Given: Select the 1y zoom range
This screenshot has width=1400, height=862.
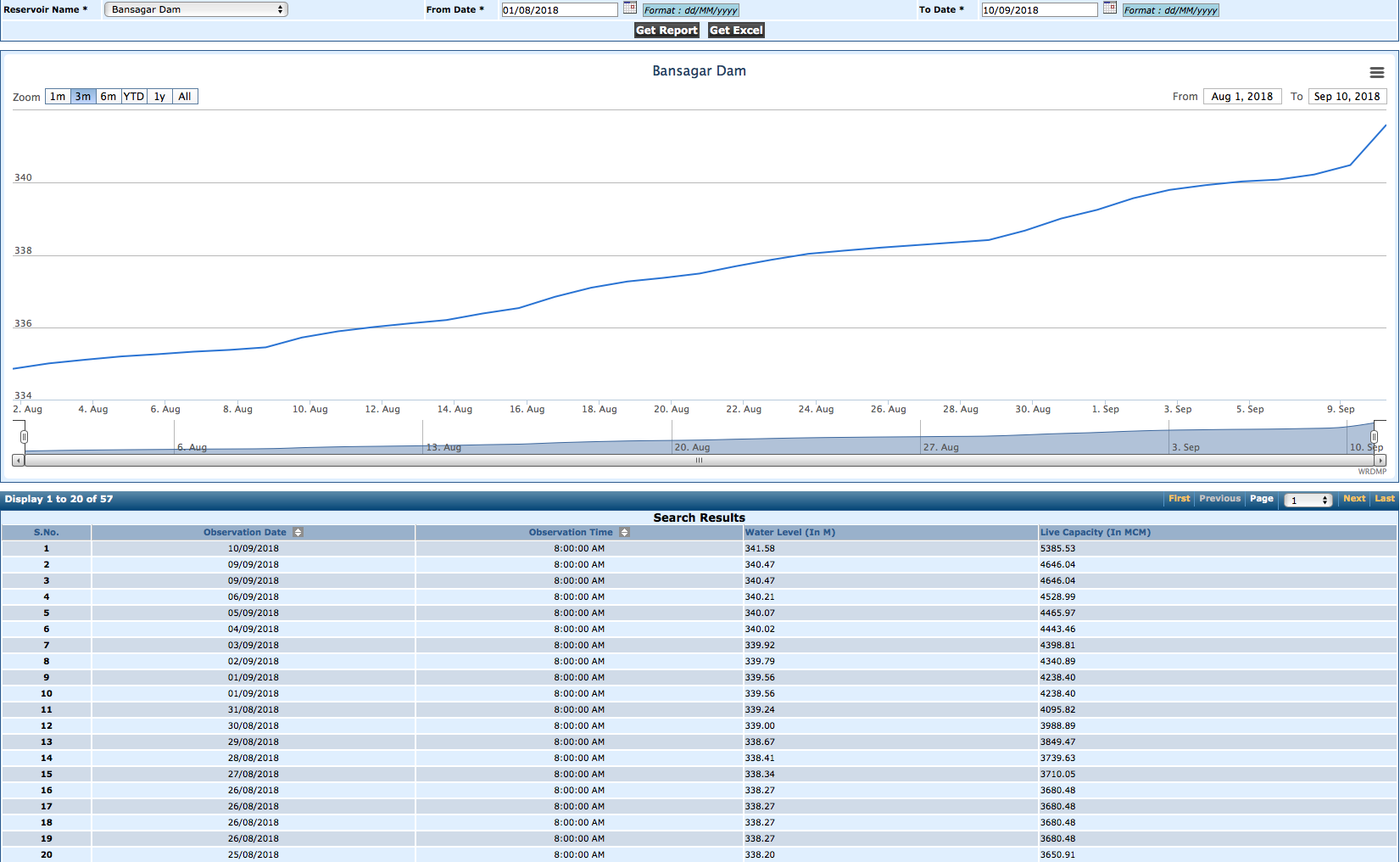Looking at the screenshot, I should [x=159, y=97].
